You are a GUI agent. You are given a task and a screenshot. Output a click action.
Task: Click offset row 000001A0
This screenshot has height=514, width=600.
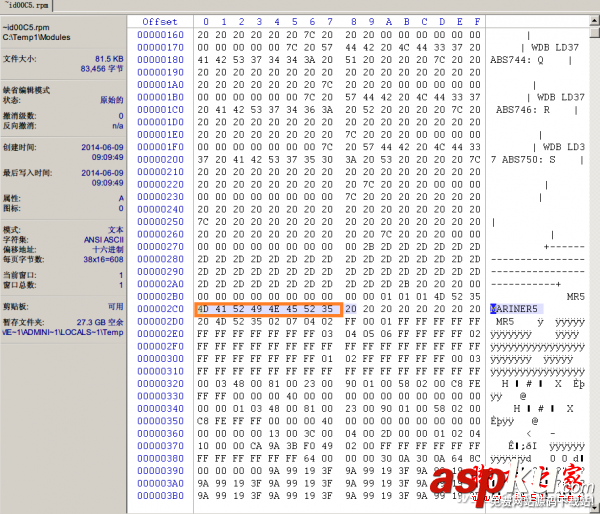[x=160, y=85]
